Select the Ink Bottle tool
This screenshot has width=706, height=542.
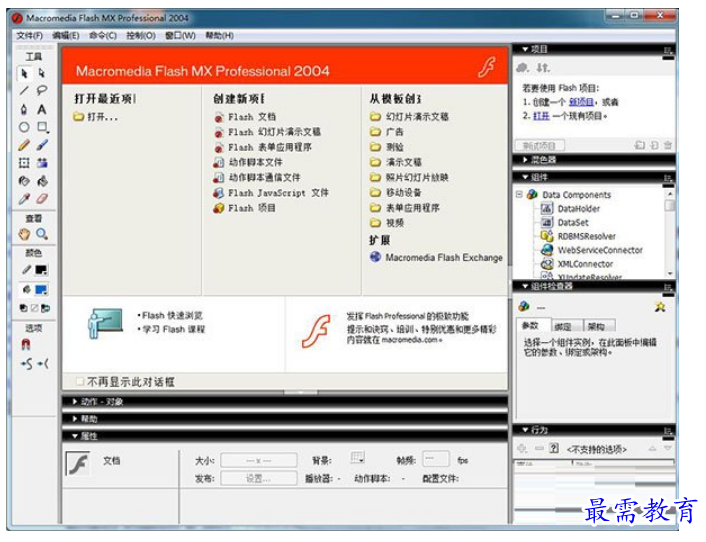point(24,181)
